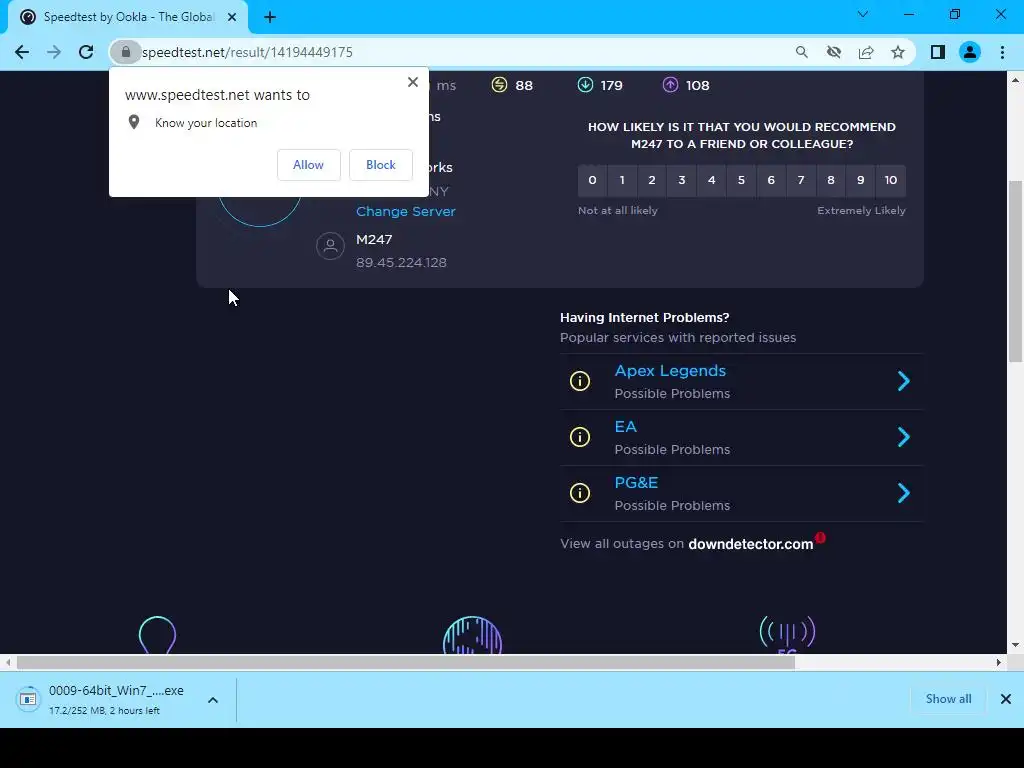Click the striped globe icon

pos(472,635)
